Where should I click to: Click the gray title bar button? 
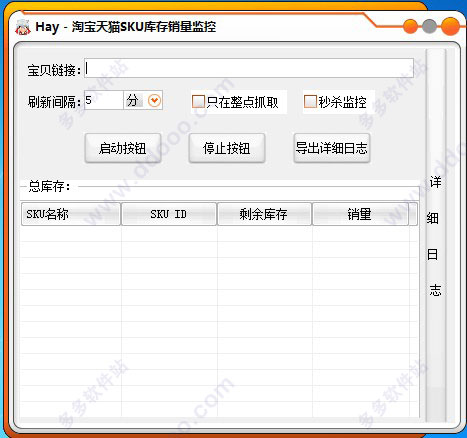(429, 26)
